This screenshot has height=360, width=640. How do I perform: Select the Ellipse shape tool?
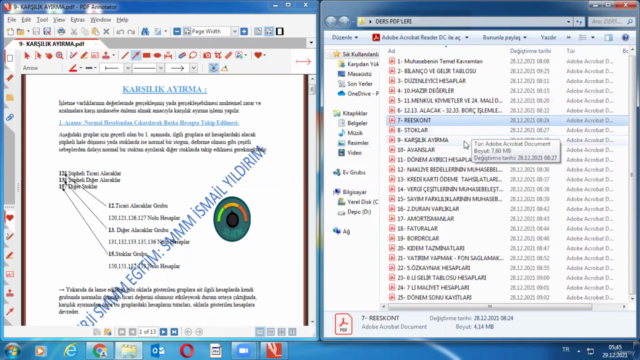click(x=157, y=56)
